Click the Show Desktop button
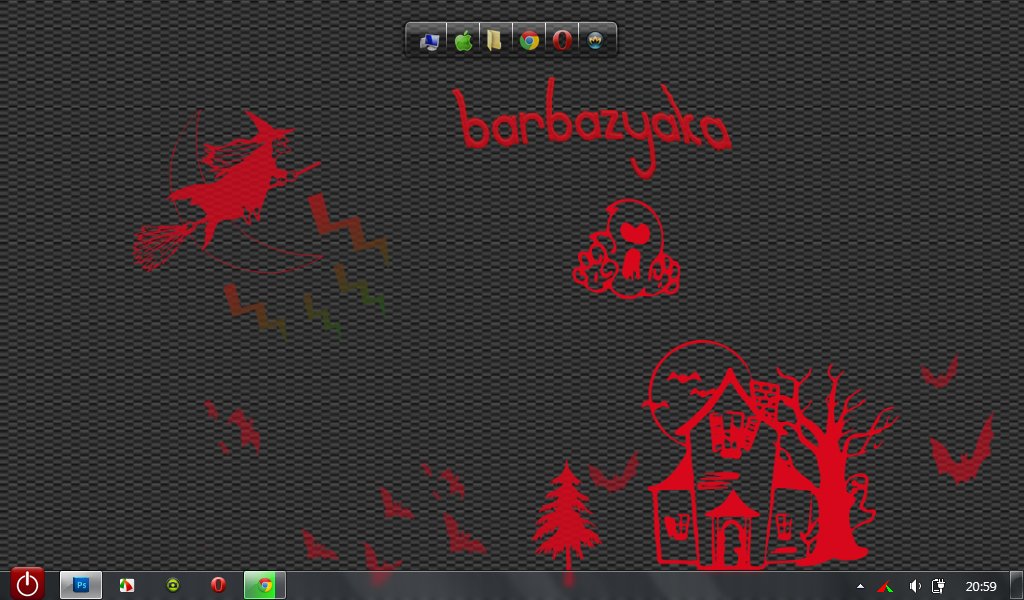Screen dimensions: 1024x600 pos(1016,586)
